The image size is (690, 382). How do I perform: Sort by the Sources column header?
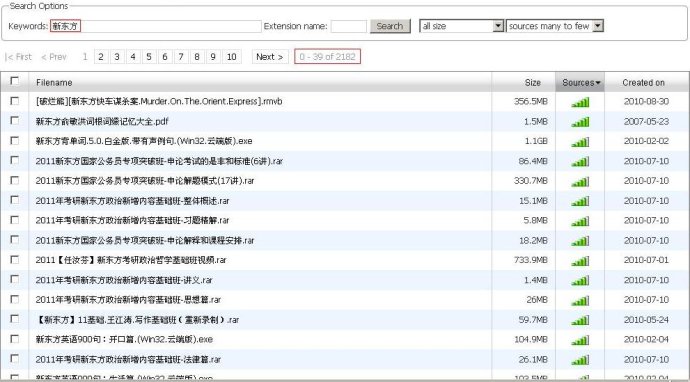580,82
